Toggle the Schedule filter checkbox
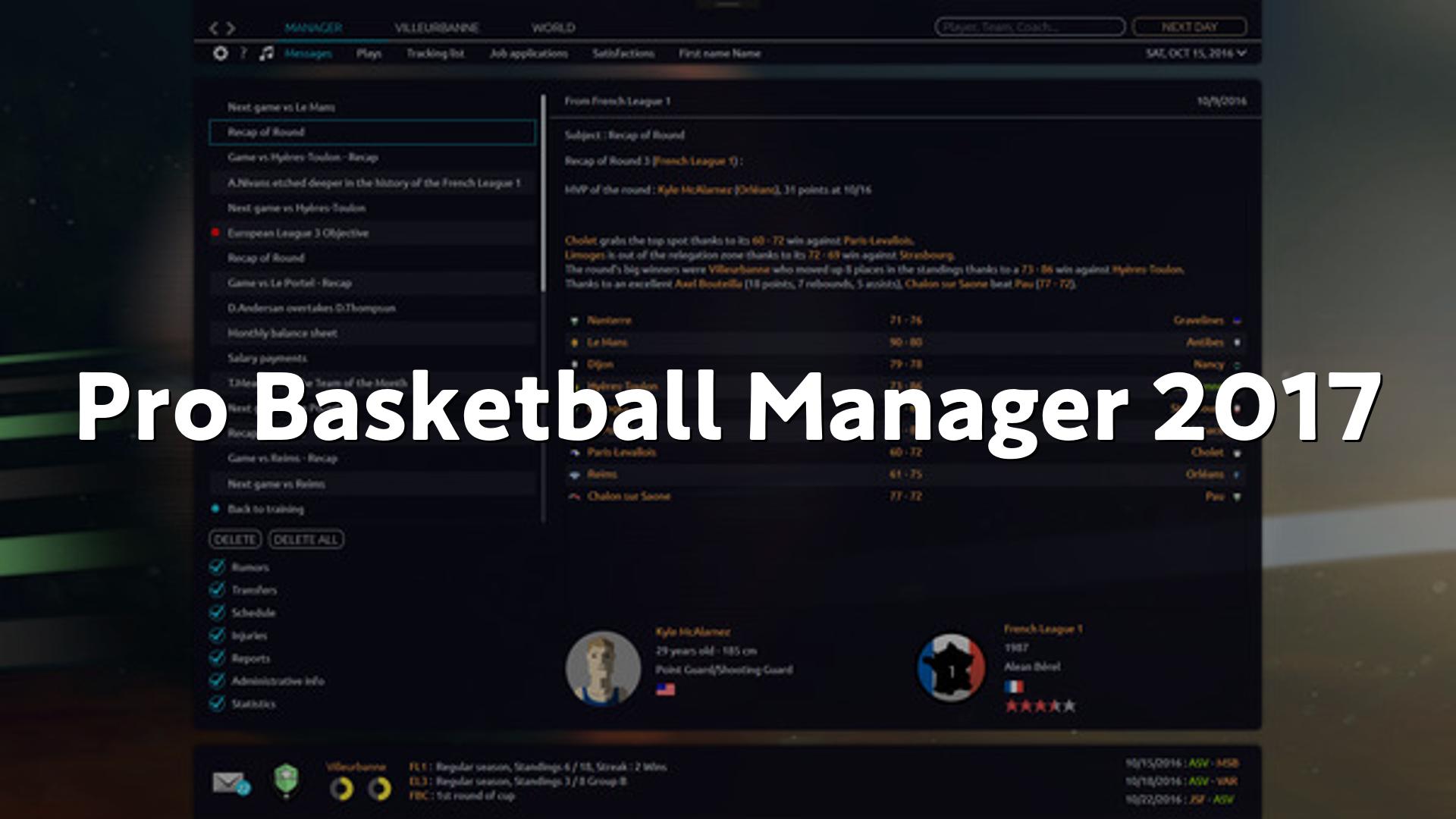This screenshot has width=1456, height=819. (x=217, y=612)
